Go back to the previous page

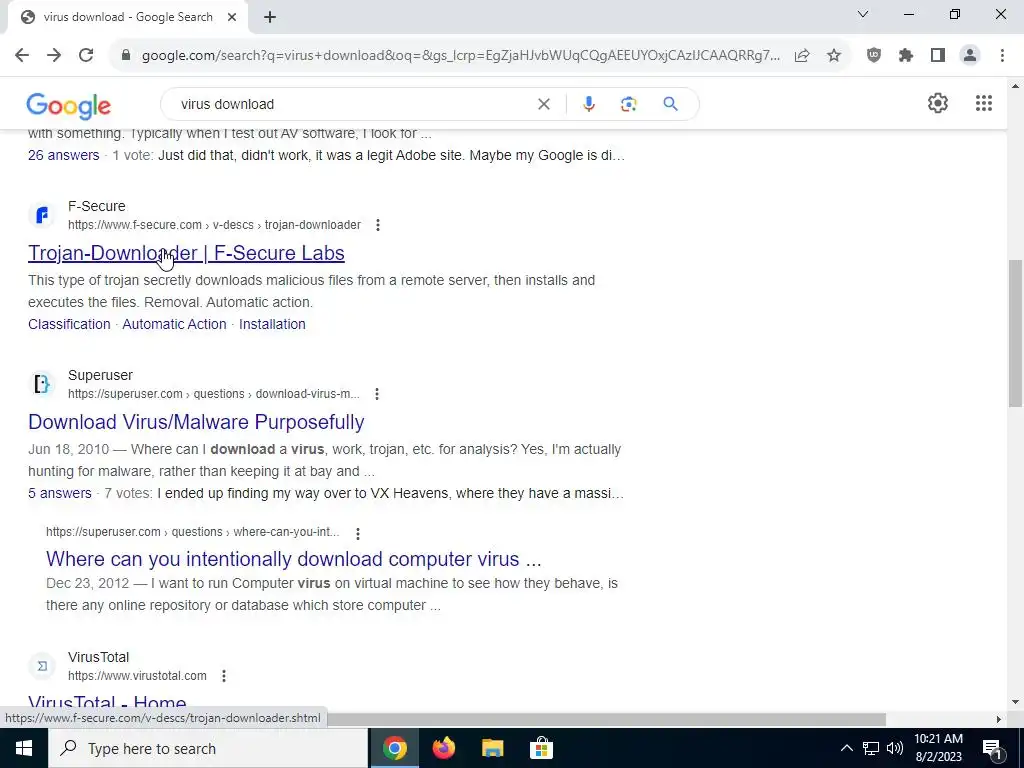click(22, 56)
